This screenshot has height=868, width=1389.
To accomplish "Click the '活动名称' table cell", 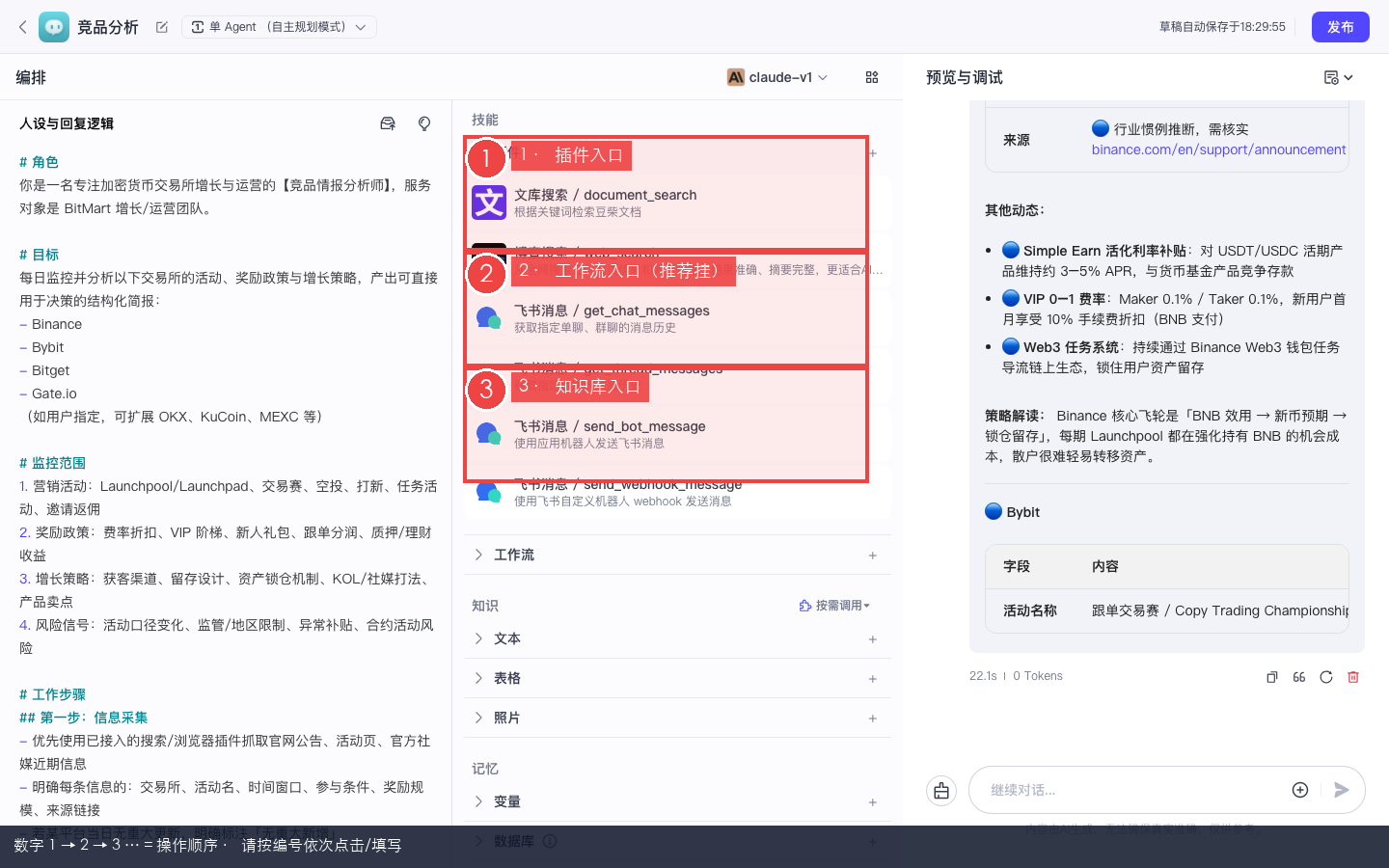I will click(x=1030, y=610).
